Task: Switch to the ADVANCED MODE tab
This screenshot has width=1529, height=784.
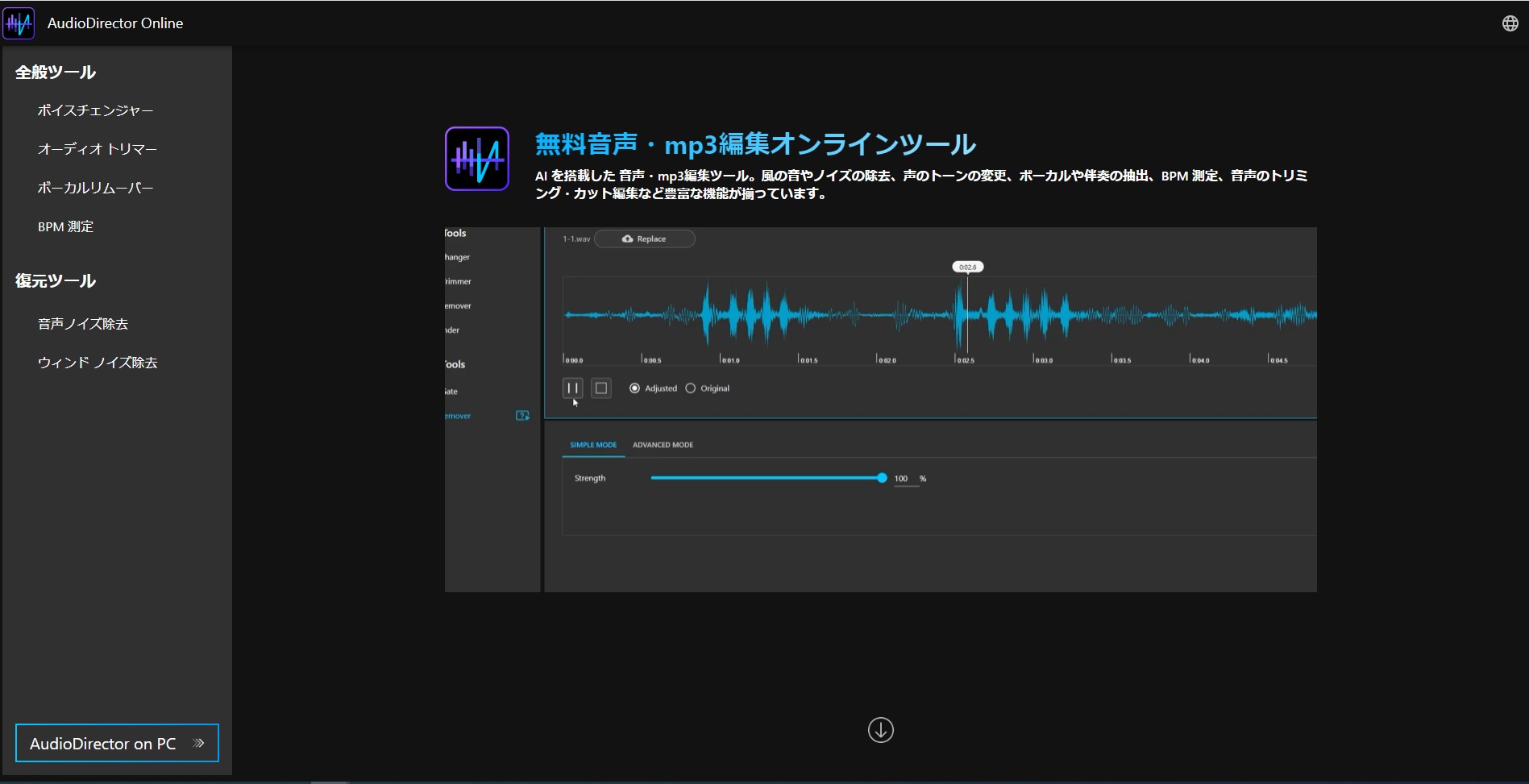Action: tap(662, 444)
